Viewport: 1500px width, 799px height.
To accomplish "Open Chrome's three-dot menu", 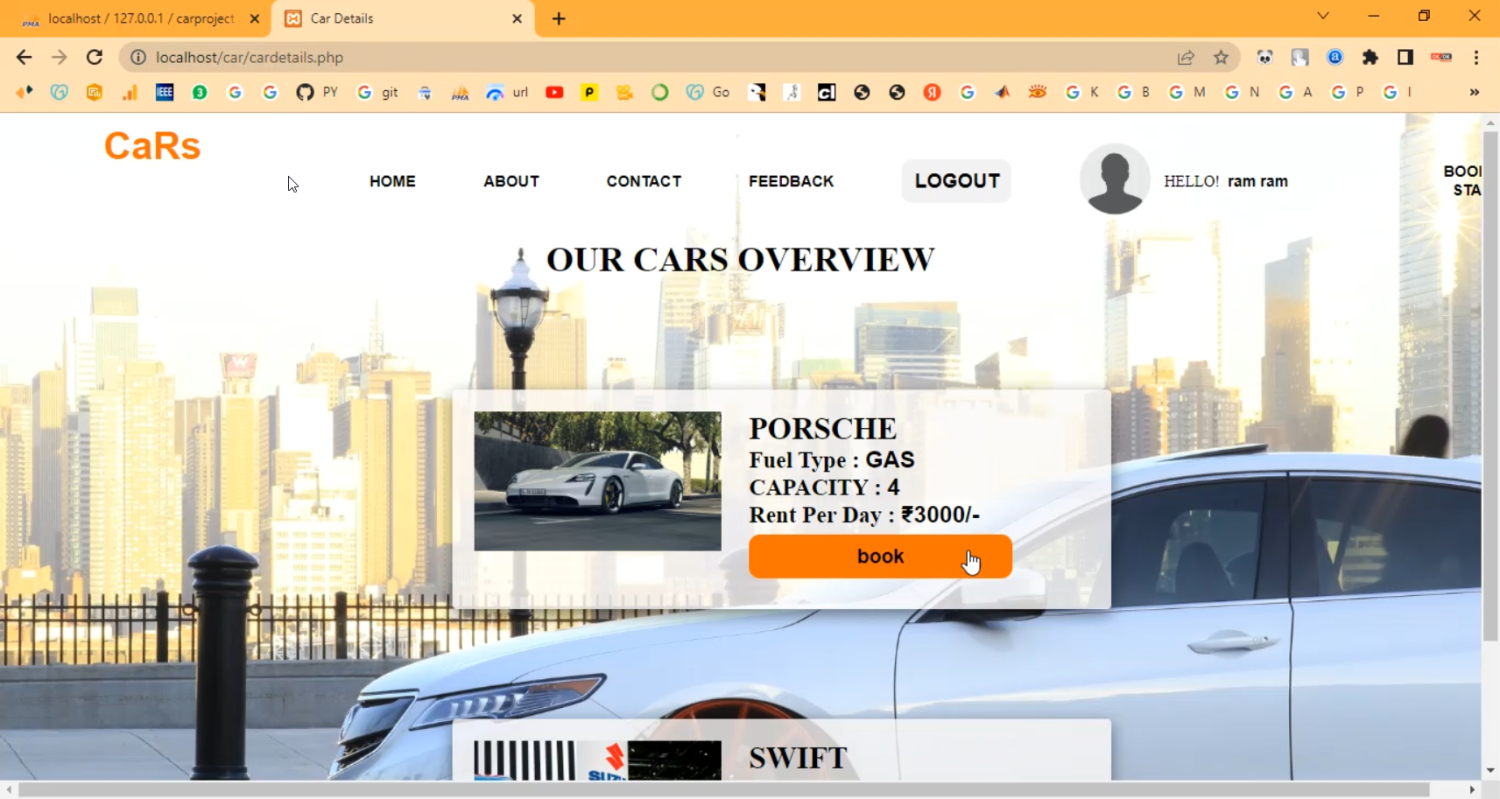I will [1476, 57].
